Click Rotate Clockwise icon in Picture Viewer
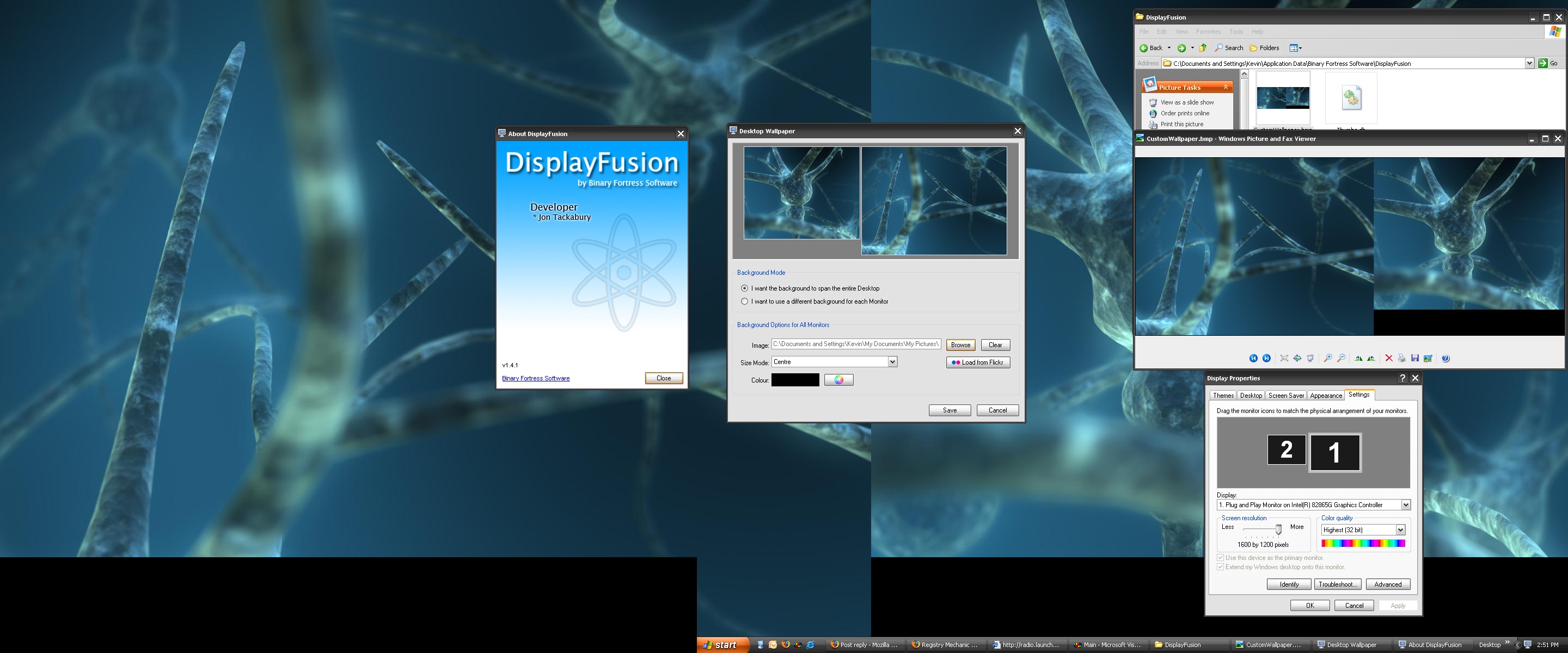This screenshot has width=1568, height=653. click(x=1358, y=359)
